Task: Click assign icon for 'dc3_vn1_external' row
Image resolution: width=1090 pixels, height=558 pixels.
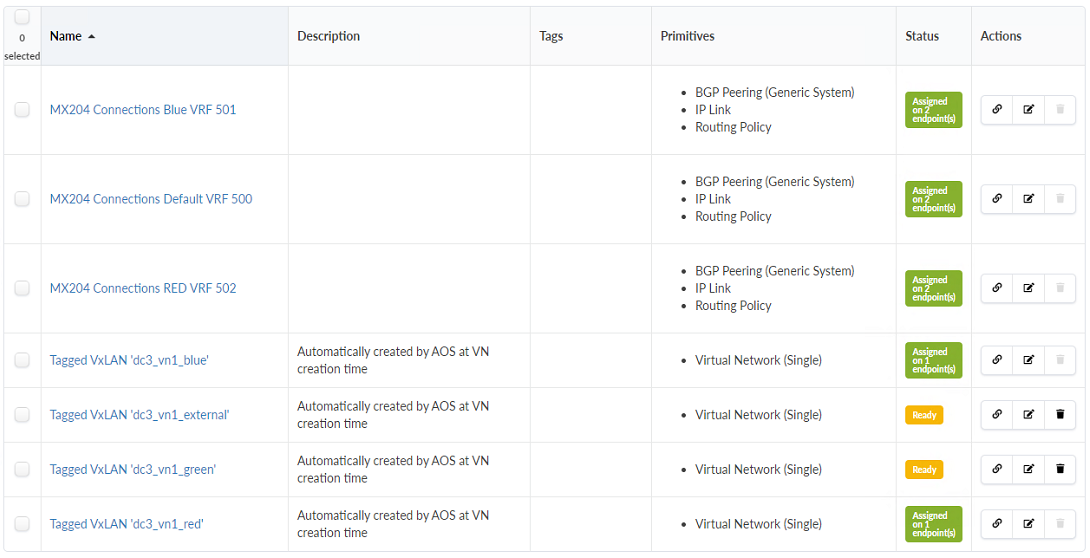Action: (997, 415)
